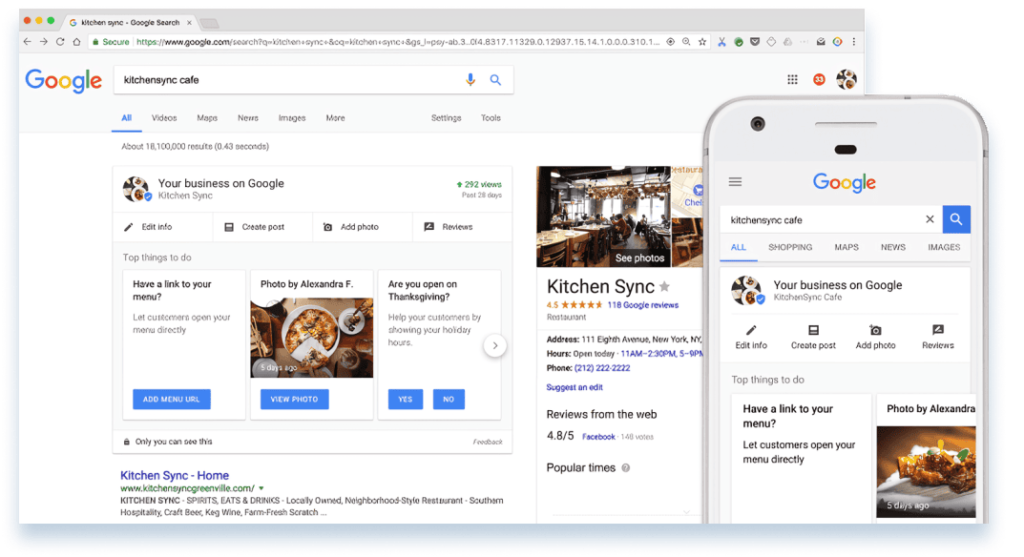The height and width of the screenshot is (557, 1024).
Task: Open the red notifications badge
Action: pyautogui.click(x=819, y=79)
